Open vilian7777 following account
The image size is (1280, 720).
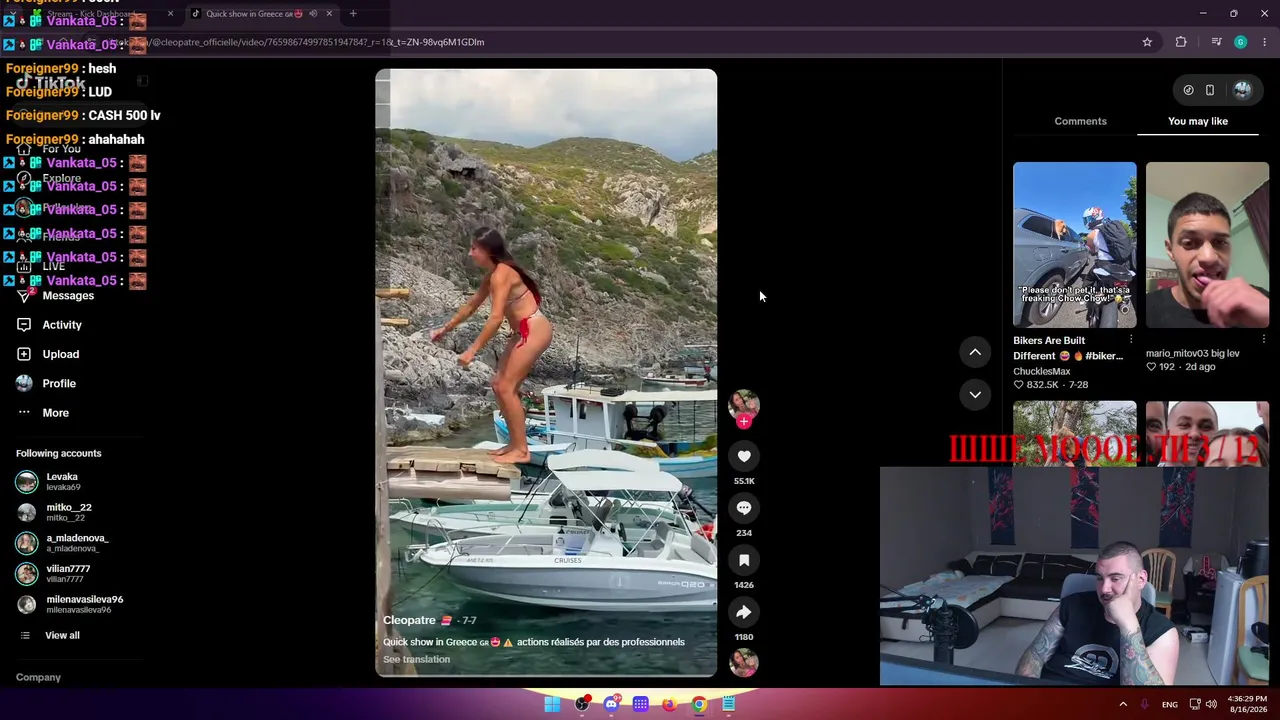(68, 573)
